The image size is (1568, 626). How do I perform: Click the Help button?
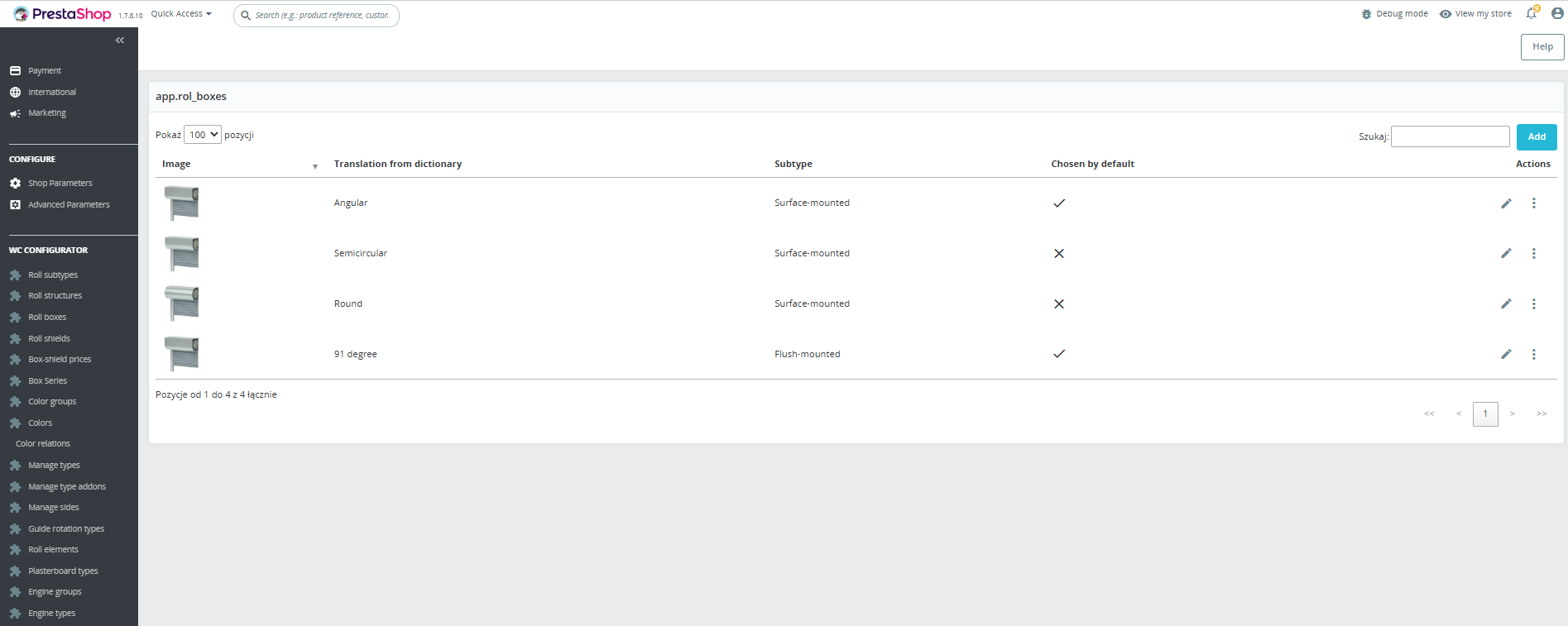click(1542, 47)
